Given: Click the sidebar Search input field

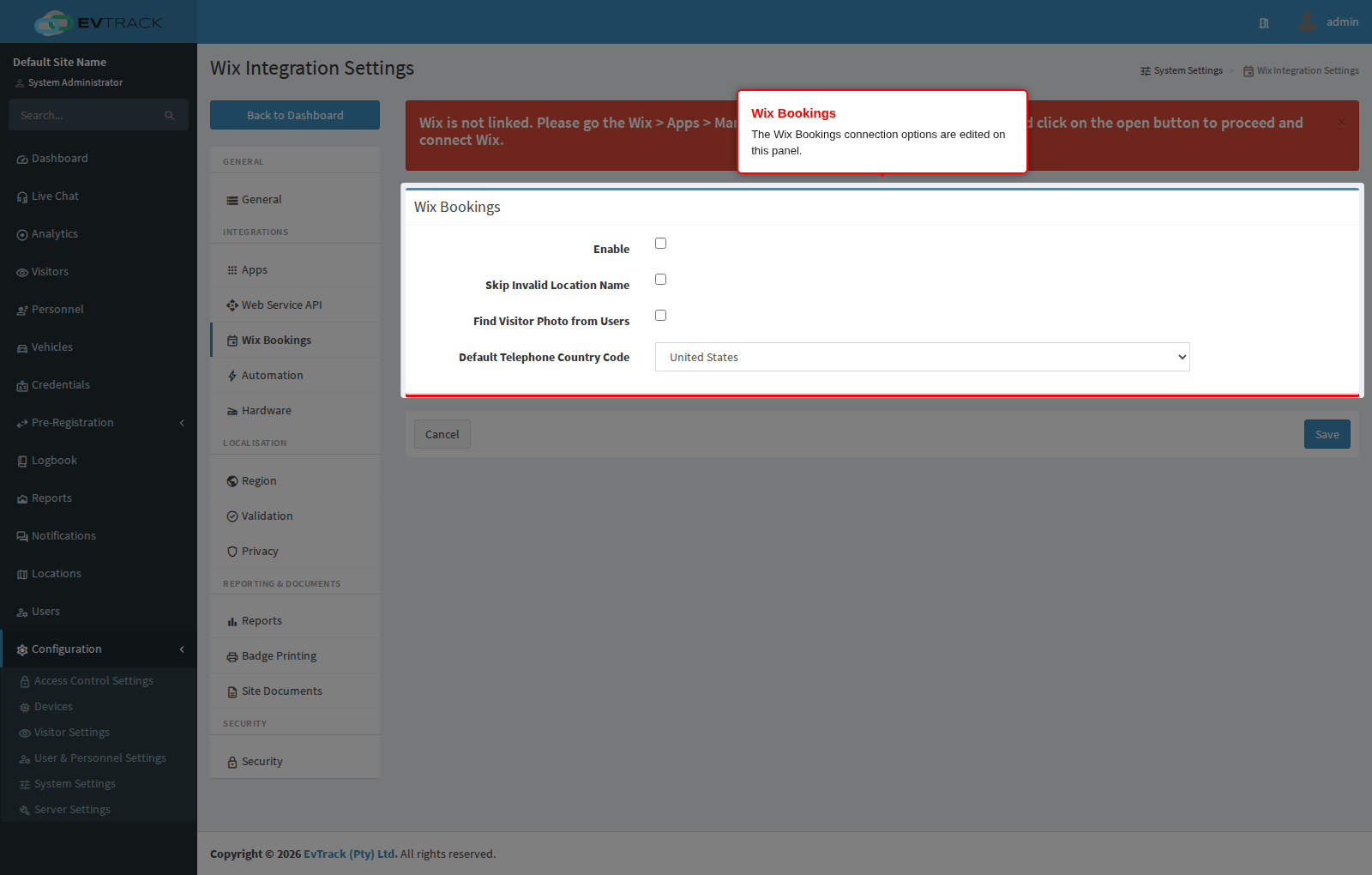Looking at the screenshot, I should (x=86, y=115).
